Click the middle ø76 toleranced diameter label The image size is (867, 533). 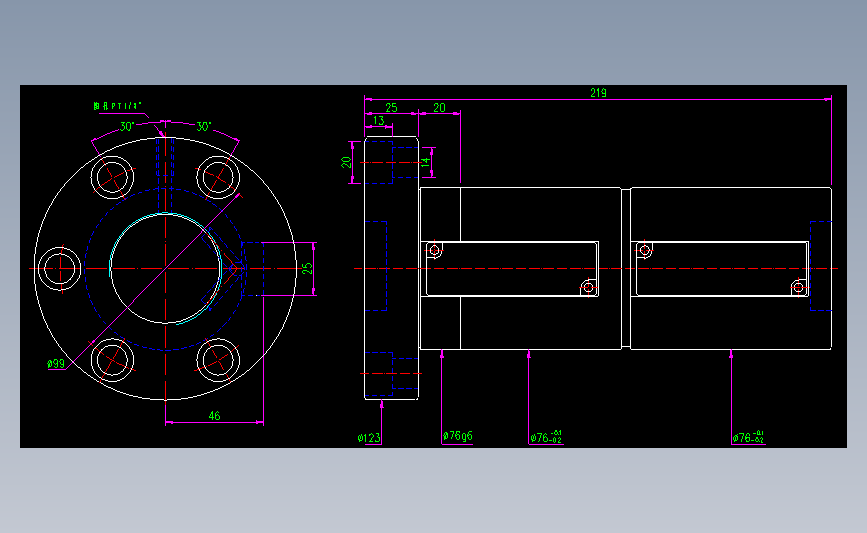tap(546, 437)
